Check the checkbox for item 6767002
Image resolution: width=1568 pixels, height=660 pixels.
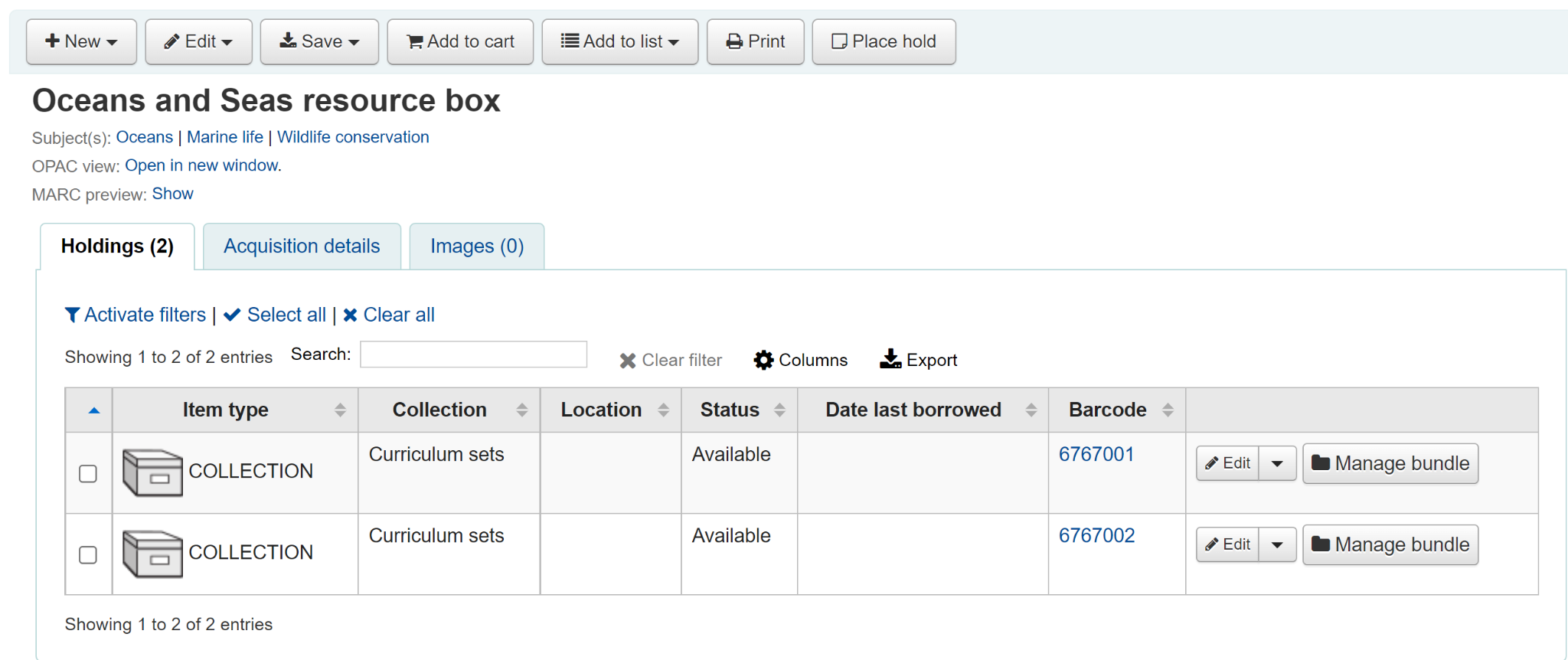(88, 555)
